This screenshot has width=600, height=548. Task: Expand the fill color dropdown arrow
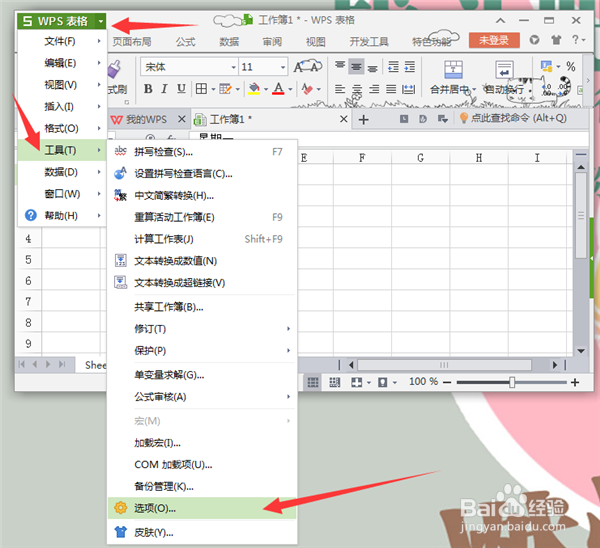pyautogui.click(x=266, y=89)
